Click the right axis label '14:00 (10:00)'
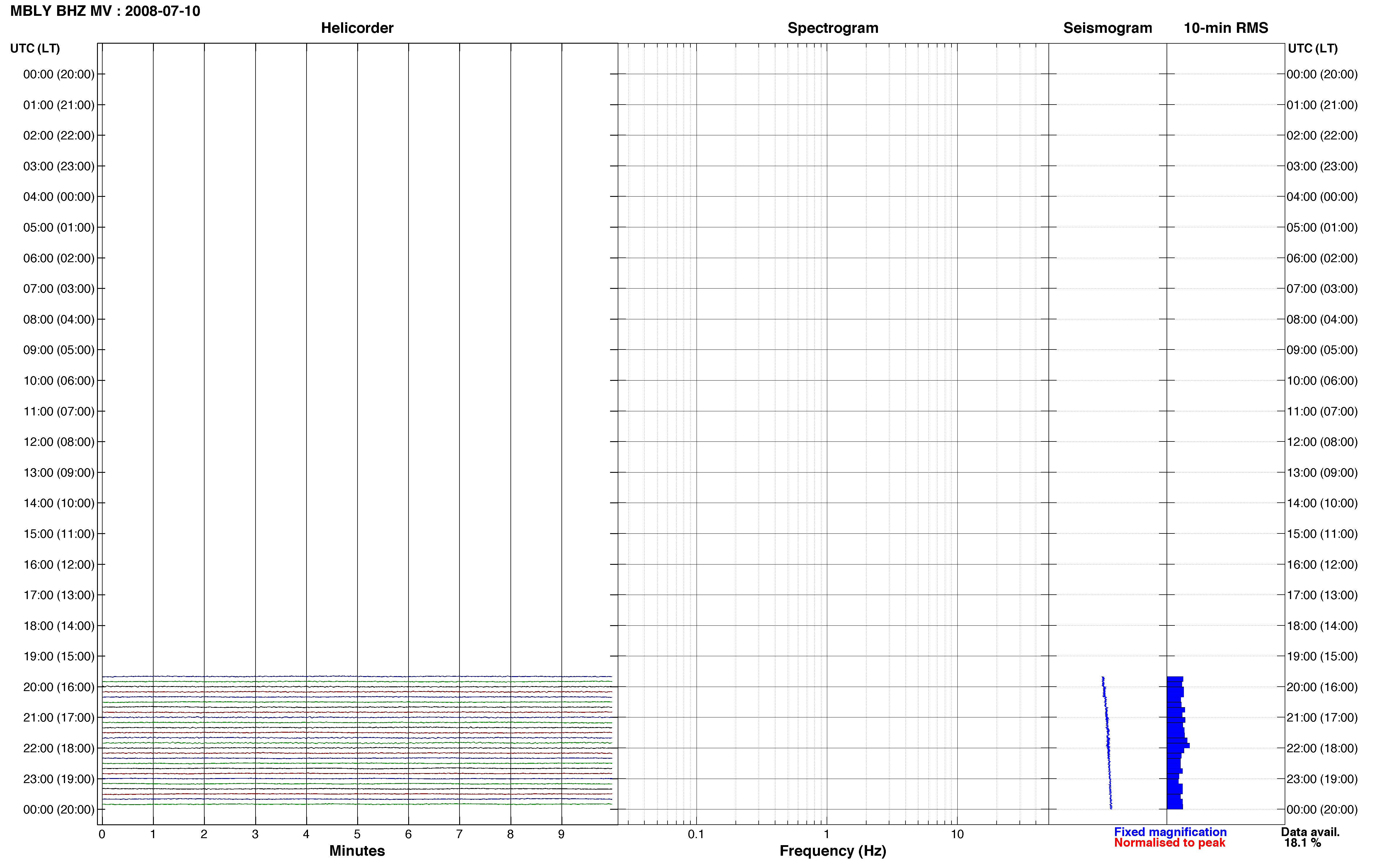Viewport: 1389px width, 868px height. tap(1322, 504)
